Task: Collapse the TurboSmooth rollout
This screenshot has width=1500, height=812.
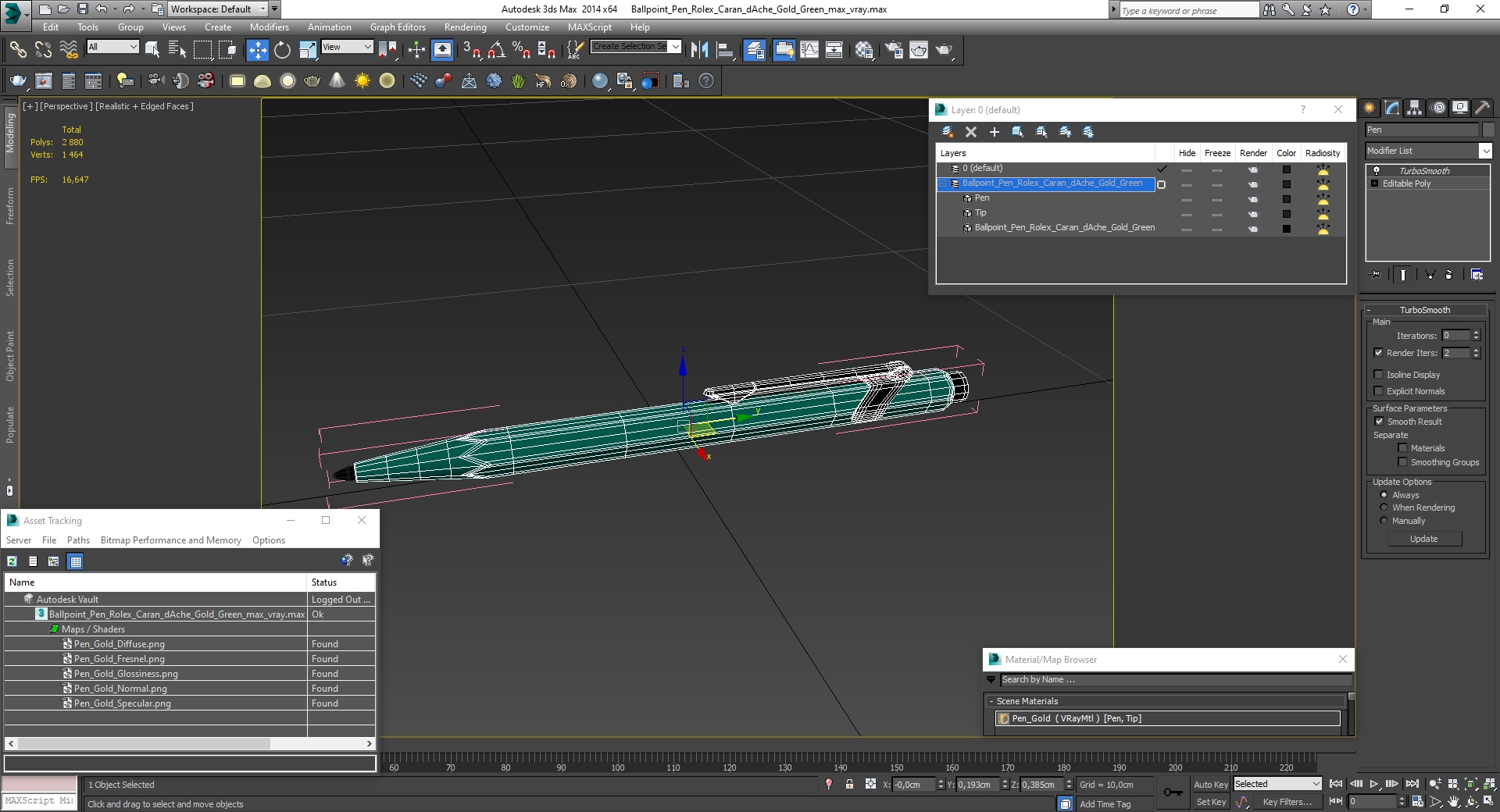Action: [x=1369, y=310]
